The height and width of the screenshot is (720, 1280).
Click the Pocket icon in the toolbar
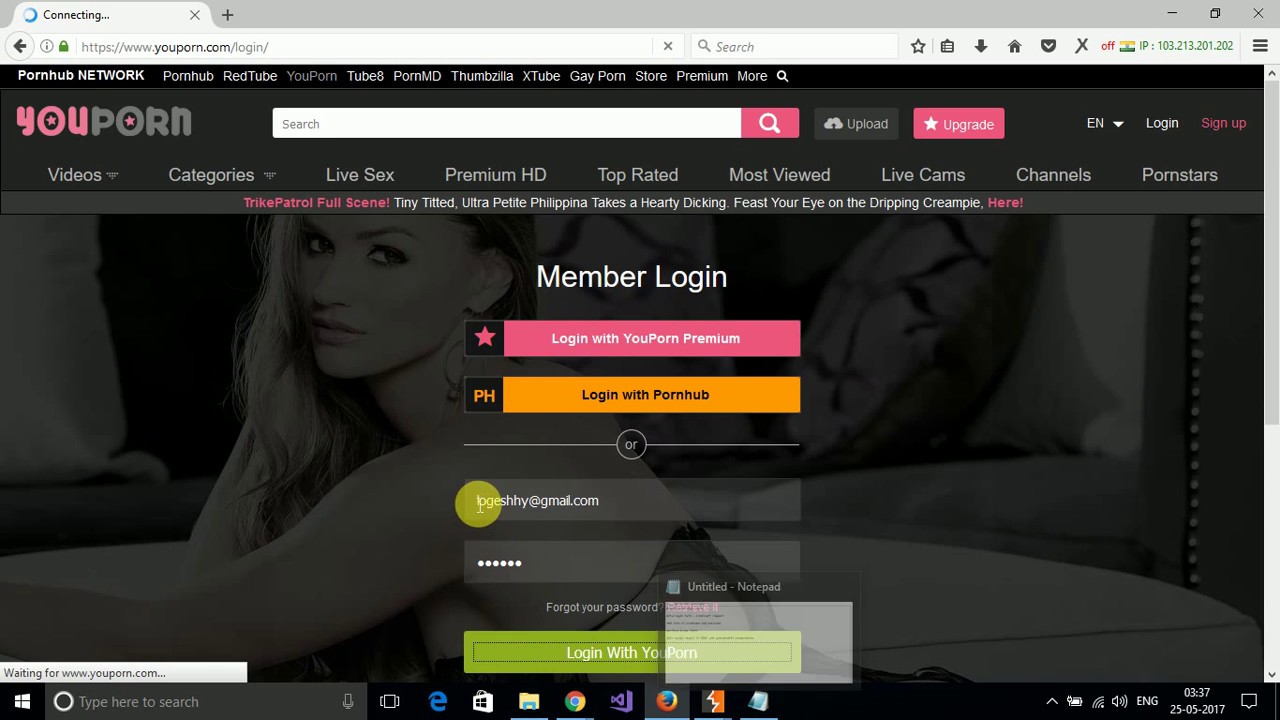1048,46
